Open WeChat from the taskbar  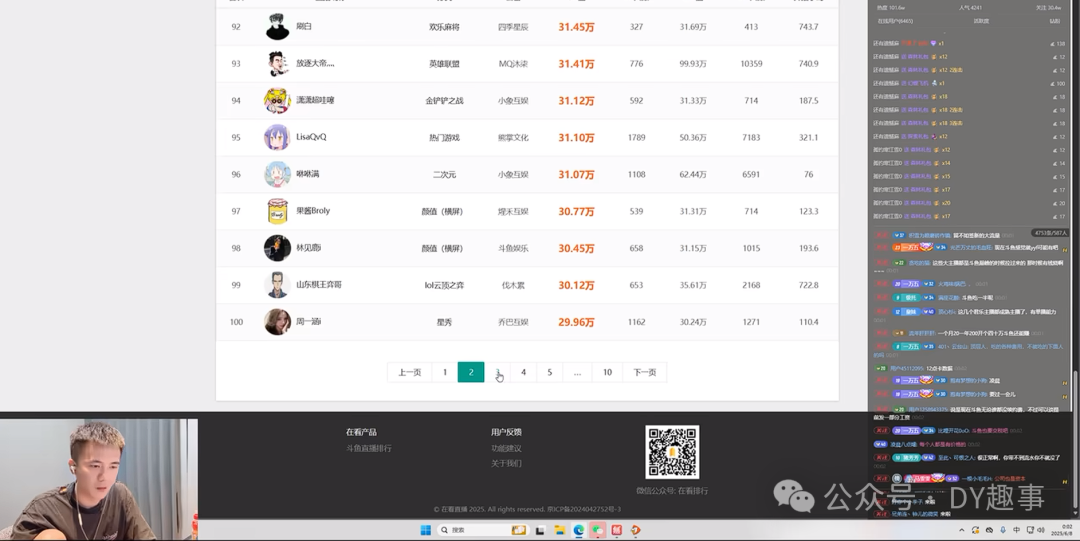[x=598, y=530]
